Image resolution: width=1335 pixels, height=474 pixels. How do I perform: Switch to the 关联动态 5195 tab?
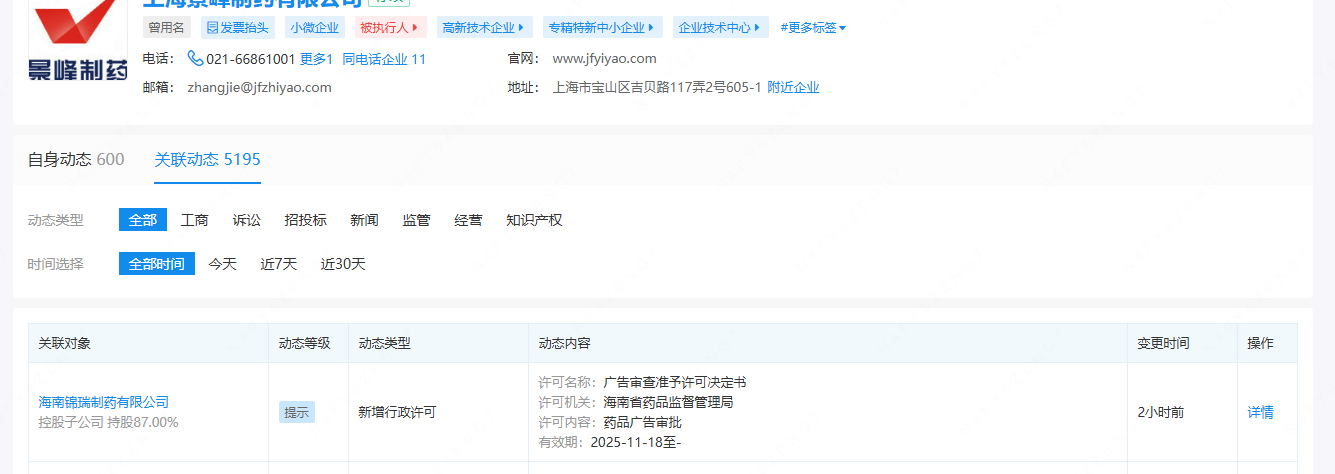tap(207, 159)
